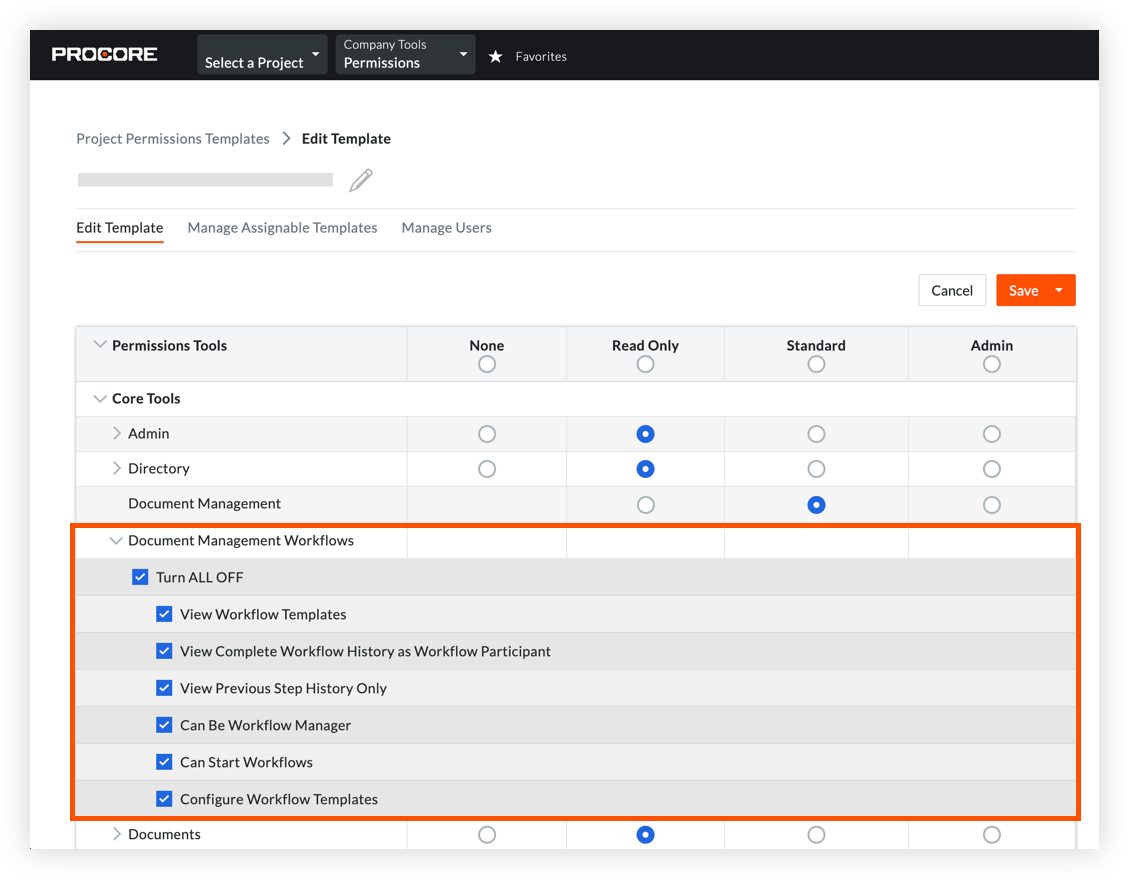Uncheck Configure Workflow Templates

[164, 798]
